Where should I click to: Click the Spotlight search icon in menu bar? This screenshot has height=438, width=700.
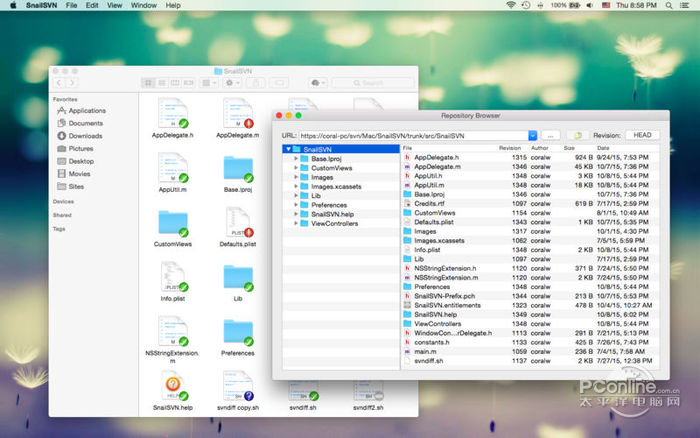pyautogui.click(x=670, y=6)
